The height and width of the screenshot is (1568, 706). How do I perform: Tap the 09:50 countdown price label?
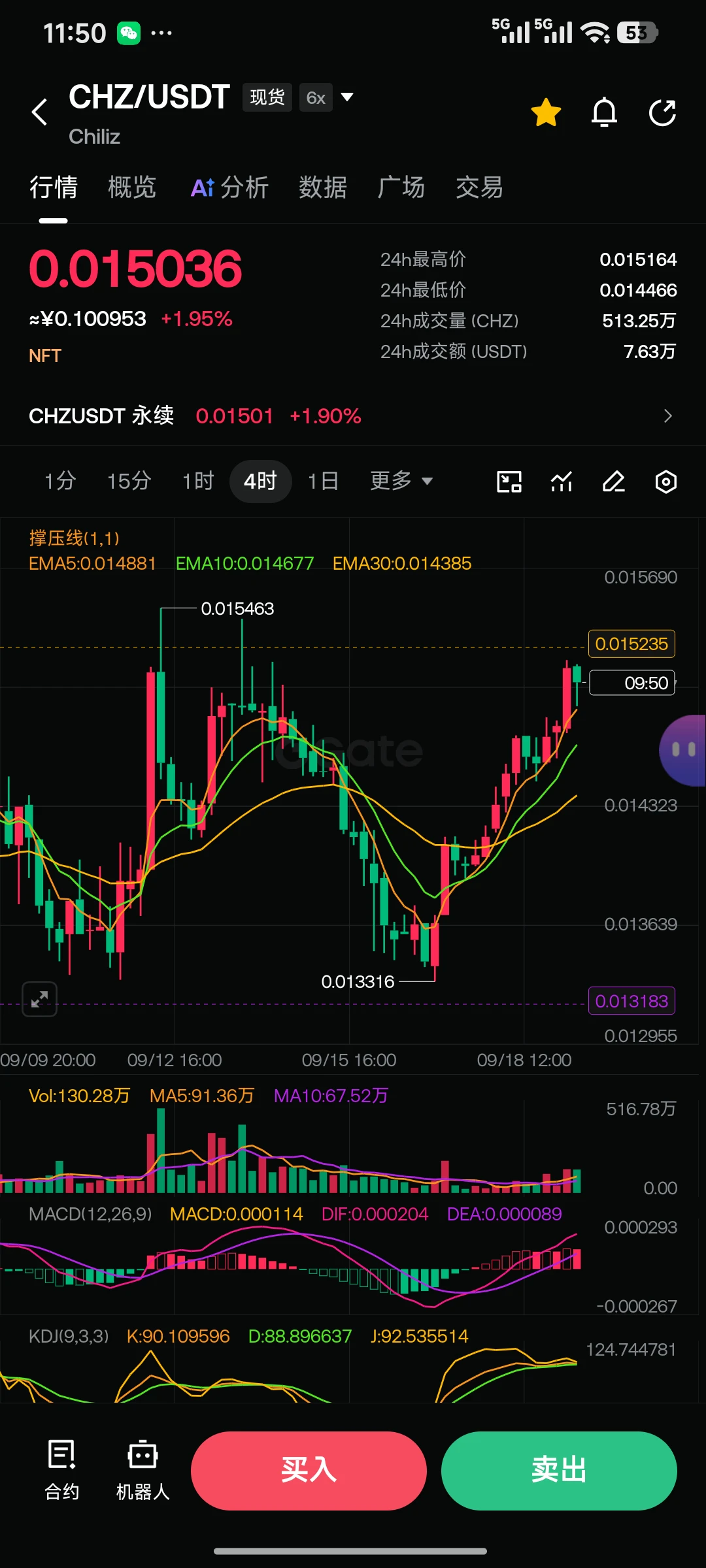632,683
